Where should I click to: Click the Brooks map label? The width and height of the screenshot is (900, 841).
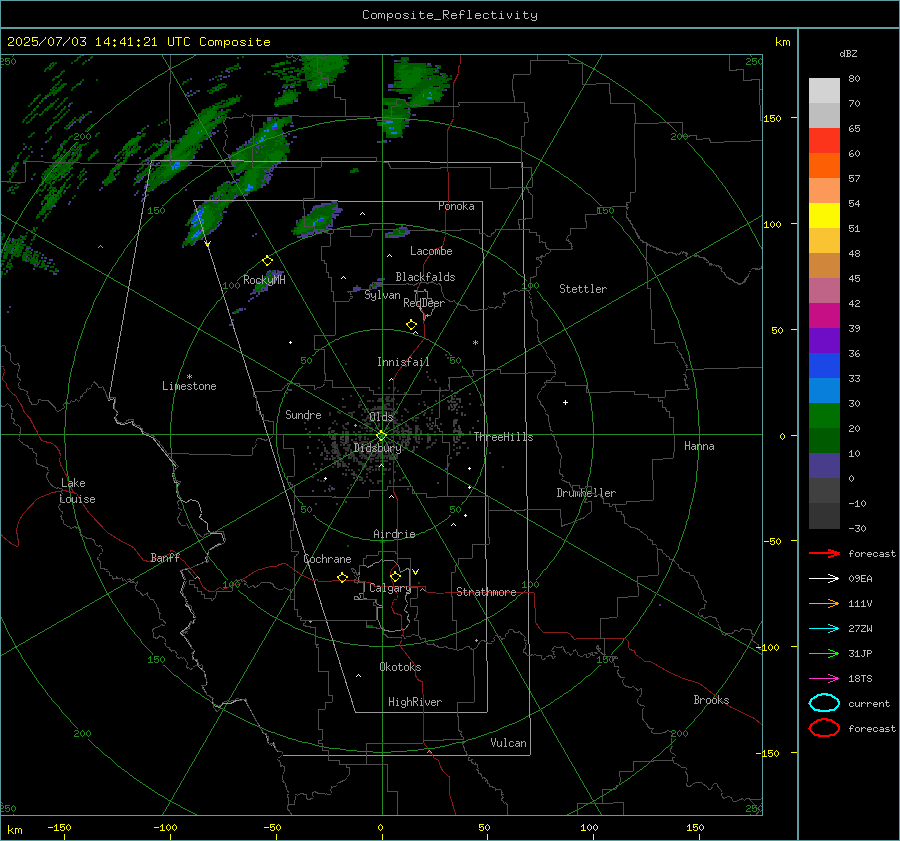711,700
